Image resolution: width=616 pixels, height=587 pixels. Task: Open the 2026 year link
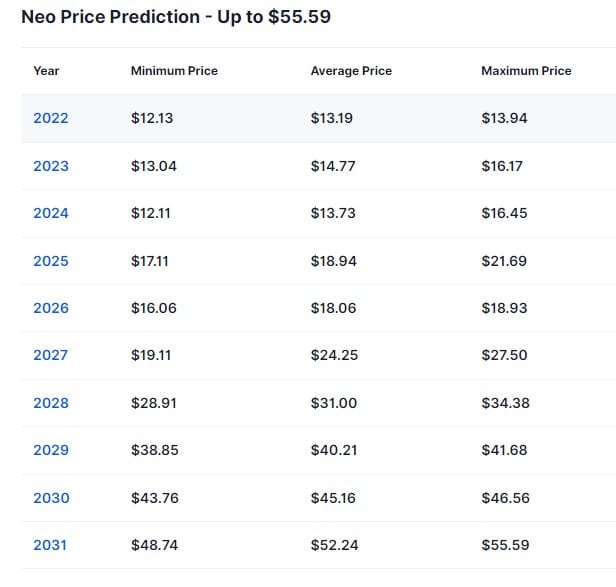point(51,308)
